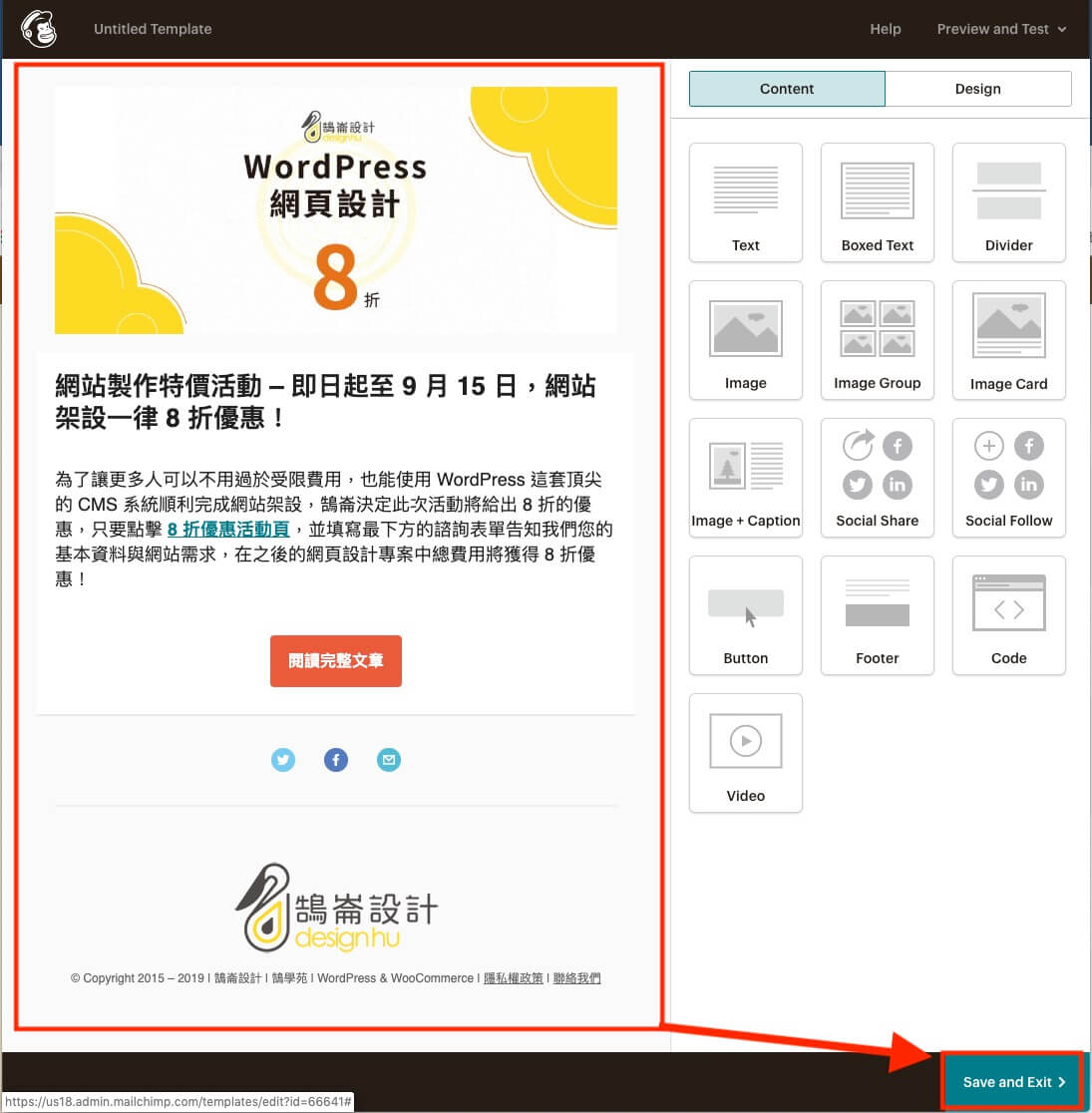Image resolution: width=1092 pixels, height=1113 pixels.
Task: Select the Text content block
Action: coord(746,203)
